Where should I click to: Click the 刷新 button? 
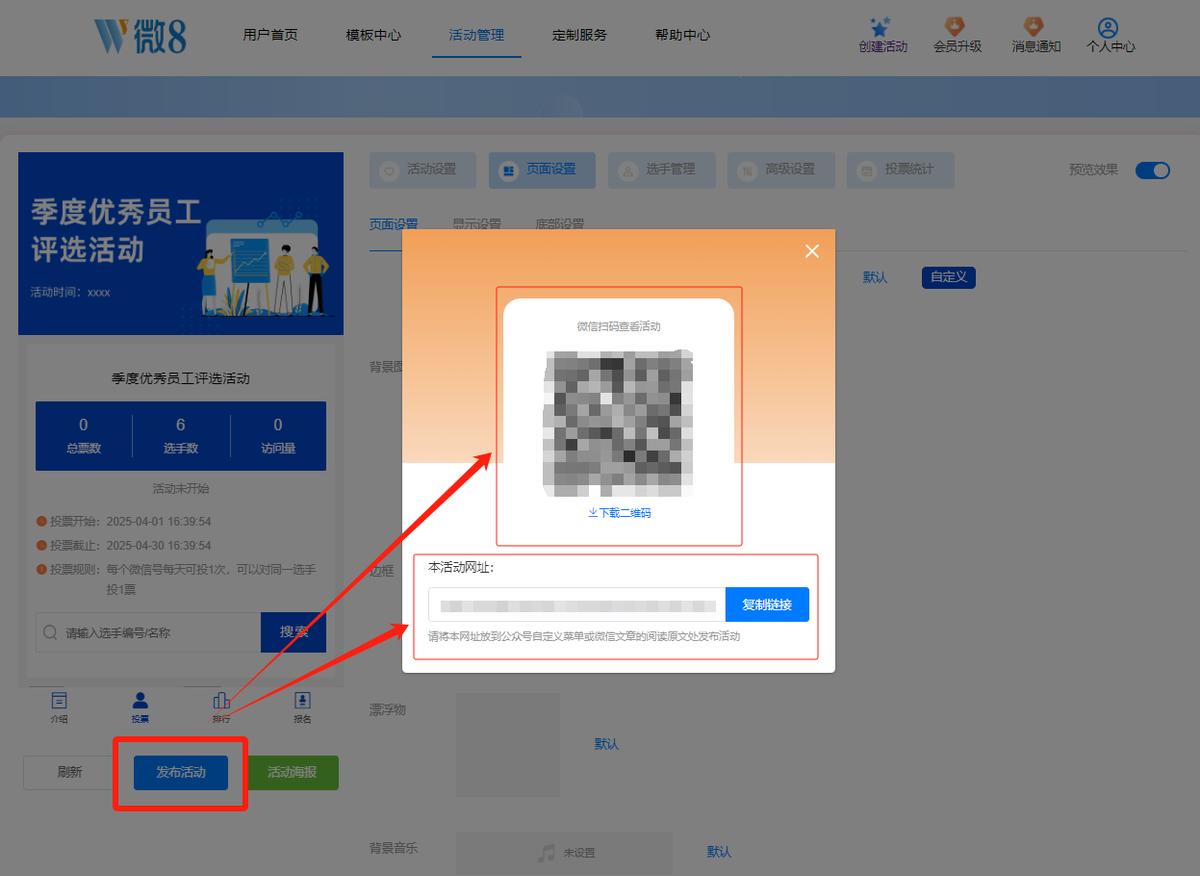[x=70, y=773]
